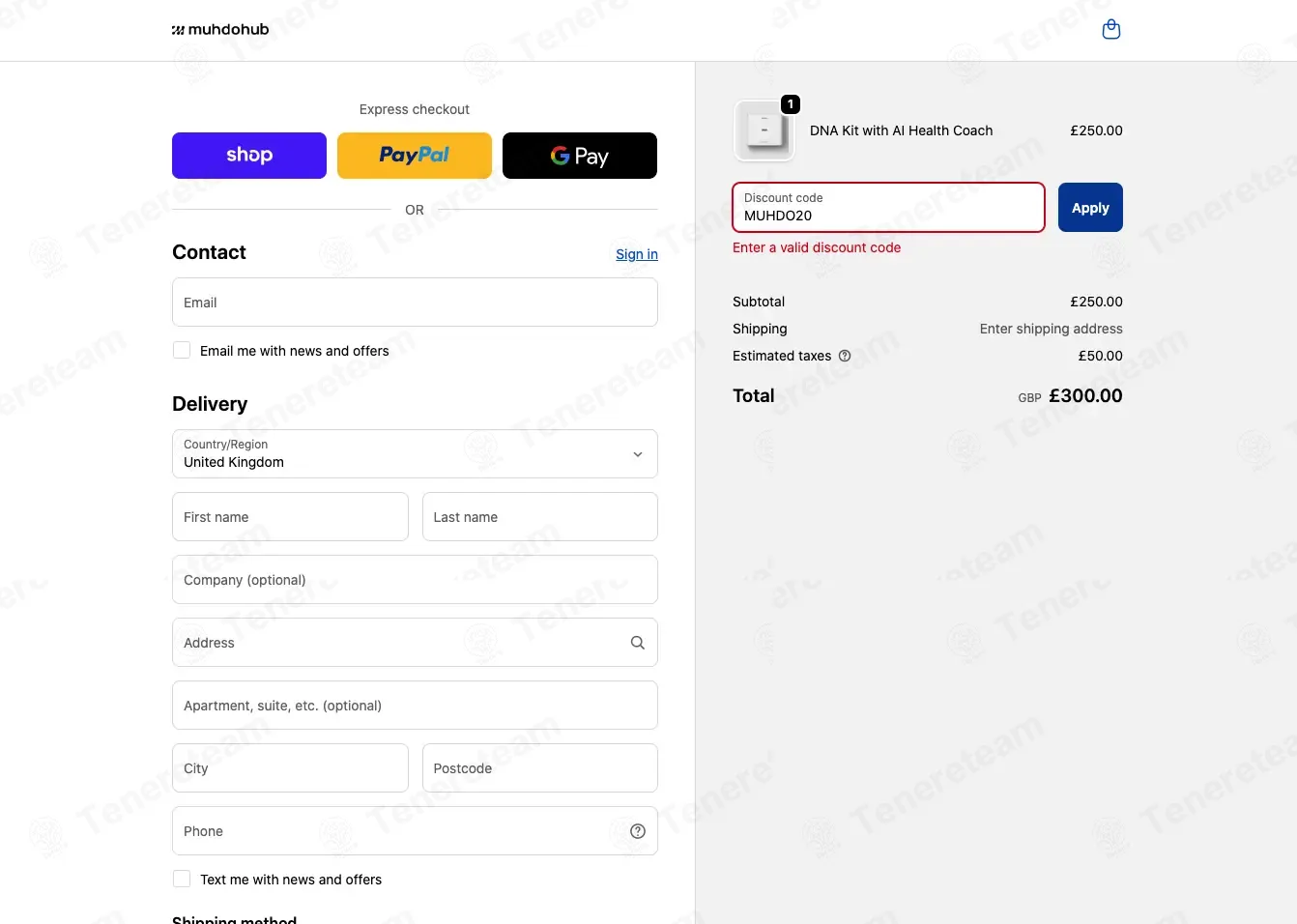Focus the Address input field
Image resolution: width=1297 pixels, height=924 pixels.
(x=415, y=643)
